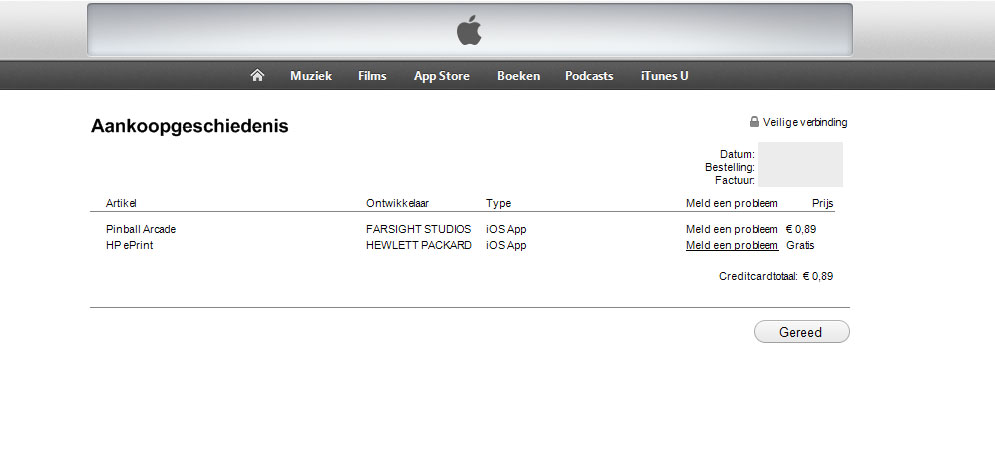
Task: Open the Boeken section
Action: point(518,76)
